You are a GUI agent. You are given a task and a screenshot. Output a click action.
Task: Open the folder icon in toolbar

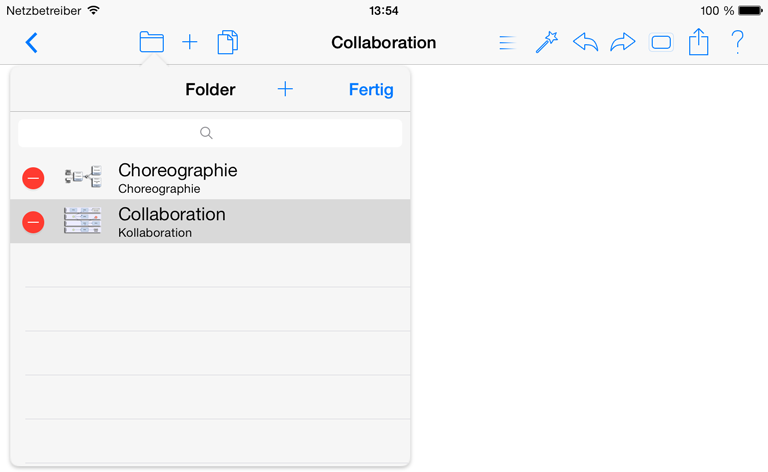coord(151,42)
